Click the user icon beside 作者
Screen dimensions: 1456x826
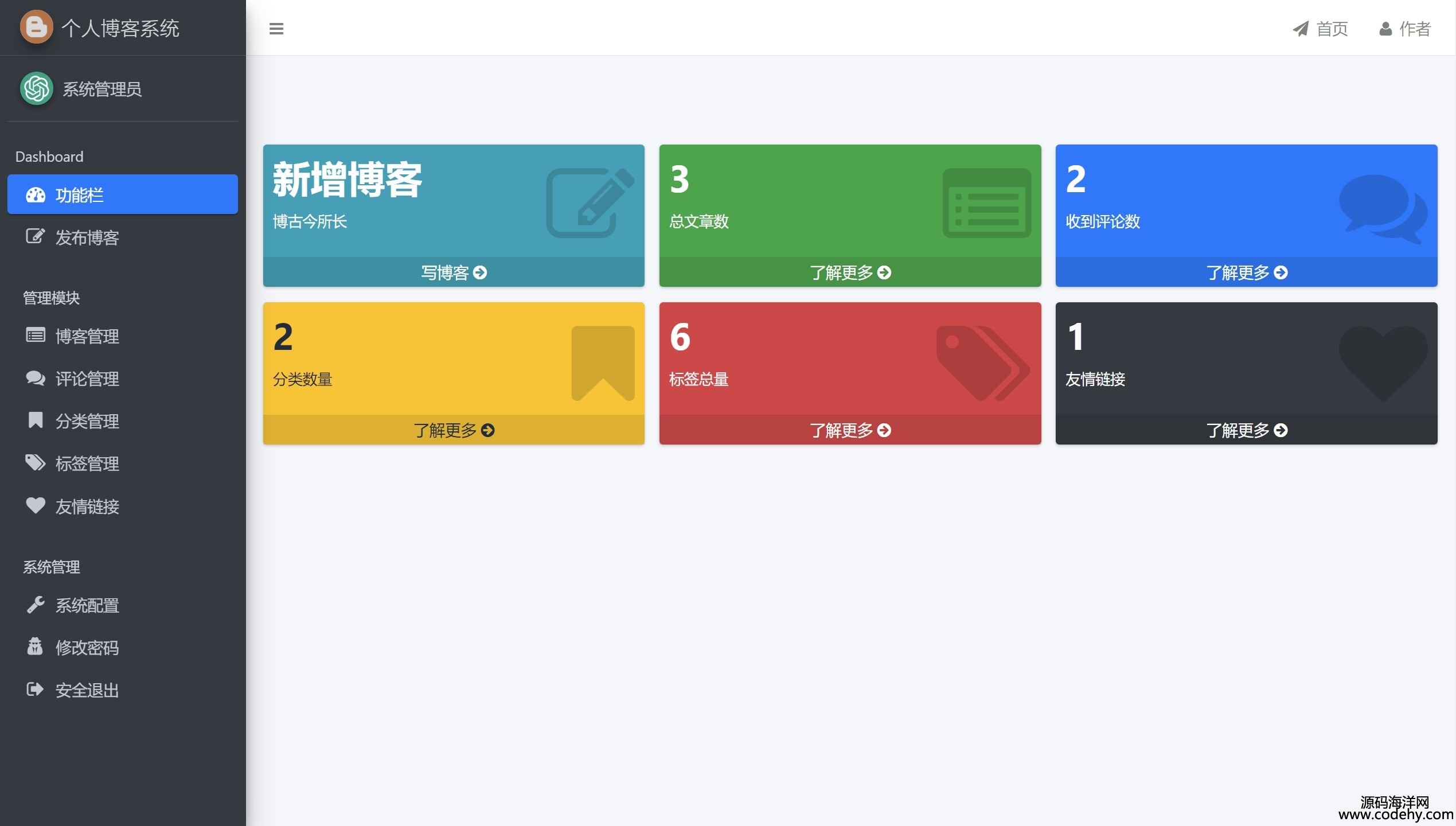[x=1385, y=29]
